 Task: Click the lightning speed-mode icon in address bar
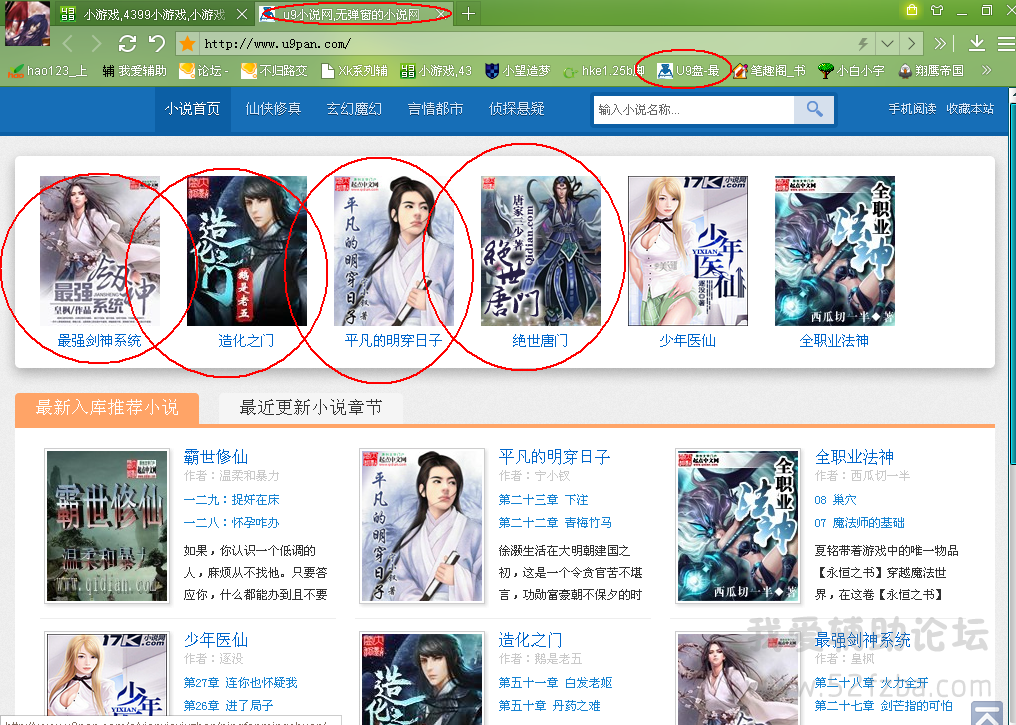863,43
